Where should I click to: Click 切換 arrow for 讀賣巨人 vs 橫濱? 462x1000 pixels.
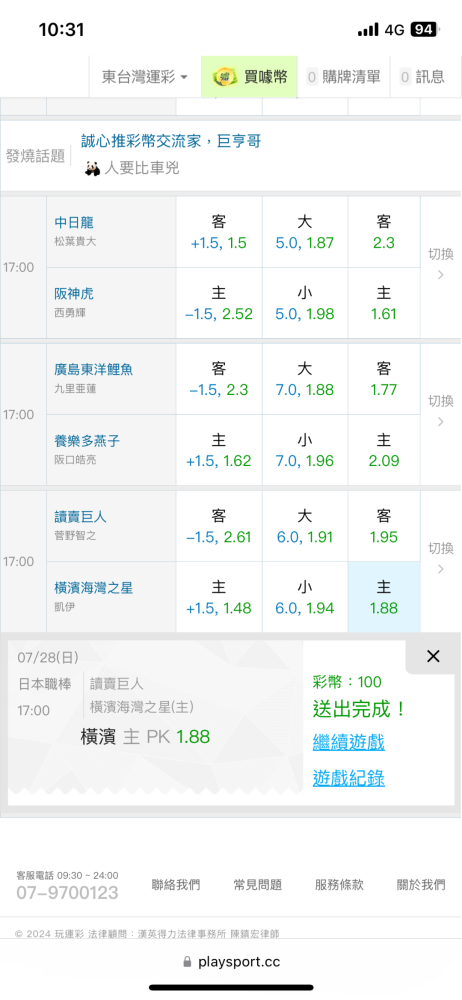(x=440, y=558)
